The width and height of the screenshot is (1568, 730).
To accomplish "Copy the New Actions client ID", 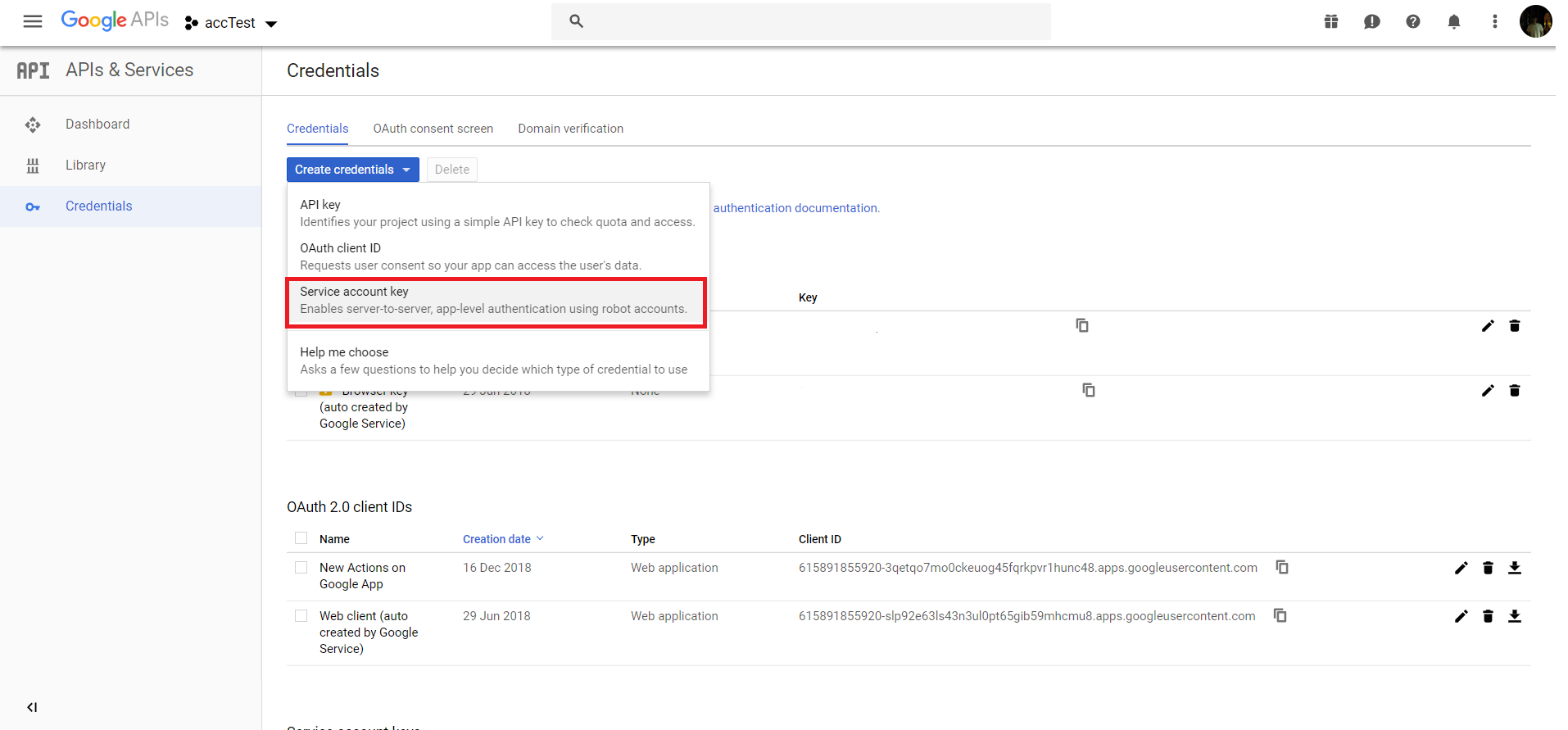I will pos(1282,567).
